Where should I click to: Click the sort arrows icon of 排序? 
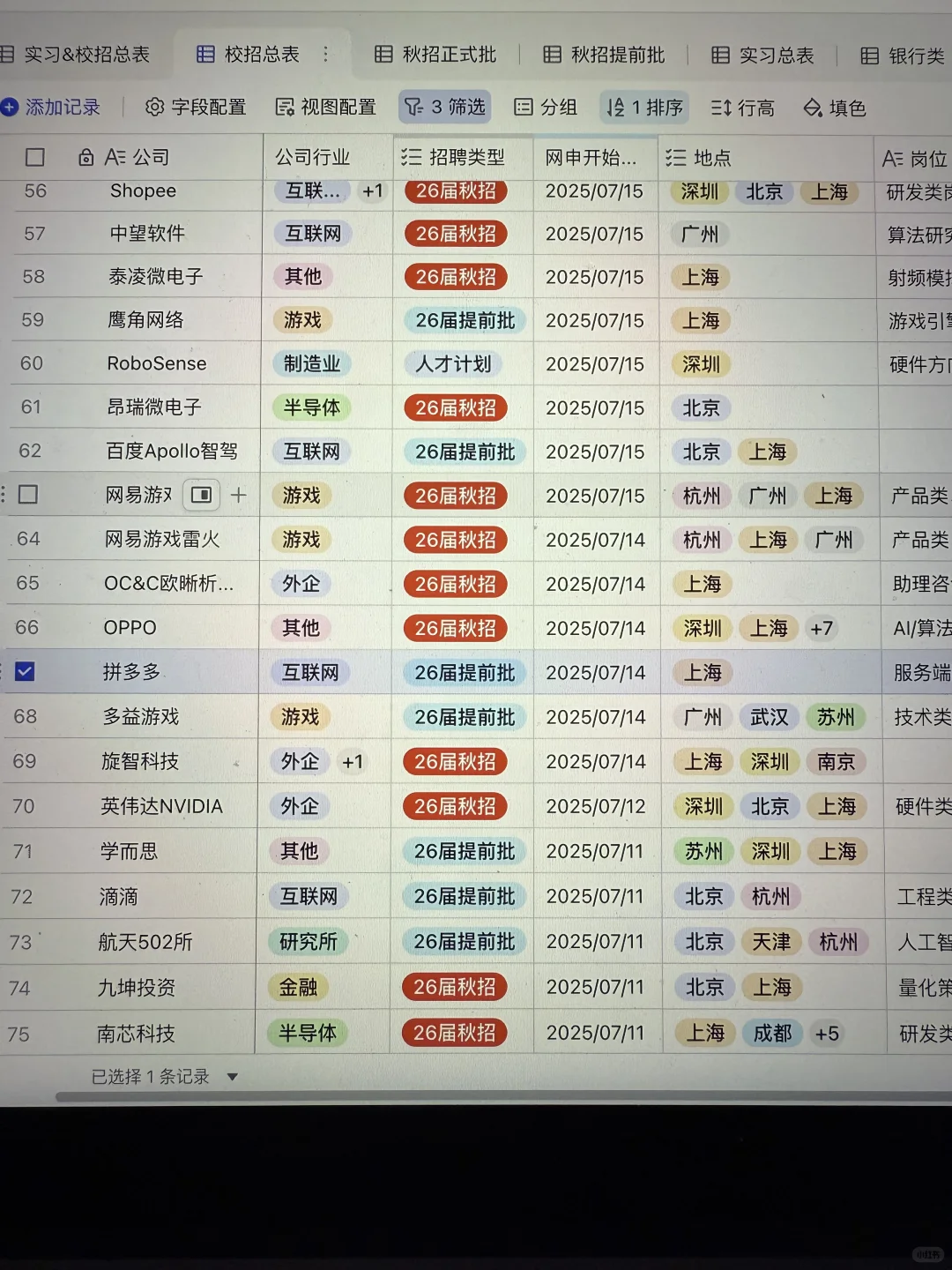(615, 108)
